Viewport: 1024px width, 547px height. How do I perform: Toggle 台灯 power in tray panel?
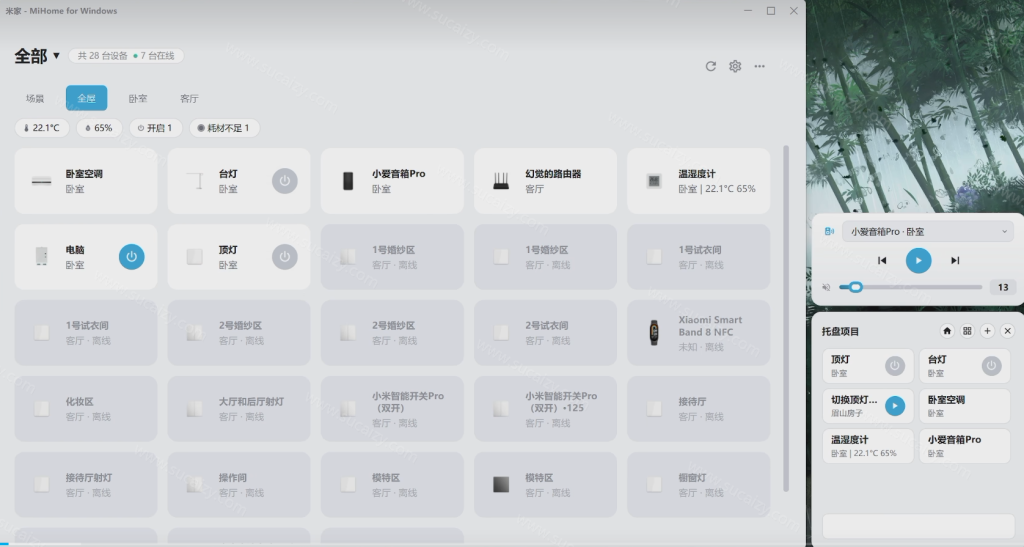(991, 366)
